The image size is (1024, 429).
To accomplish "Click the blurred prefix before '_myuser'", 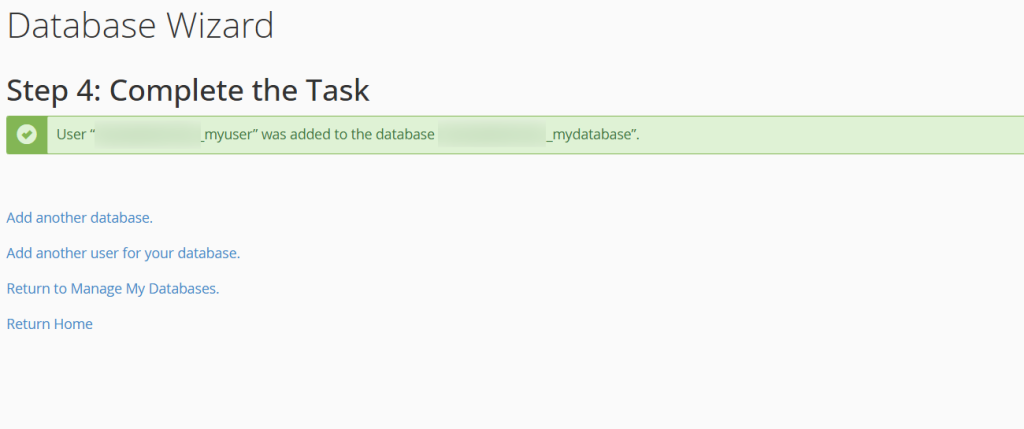I will (149, 135).
